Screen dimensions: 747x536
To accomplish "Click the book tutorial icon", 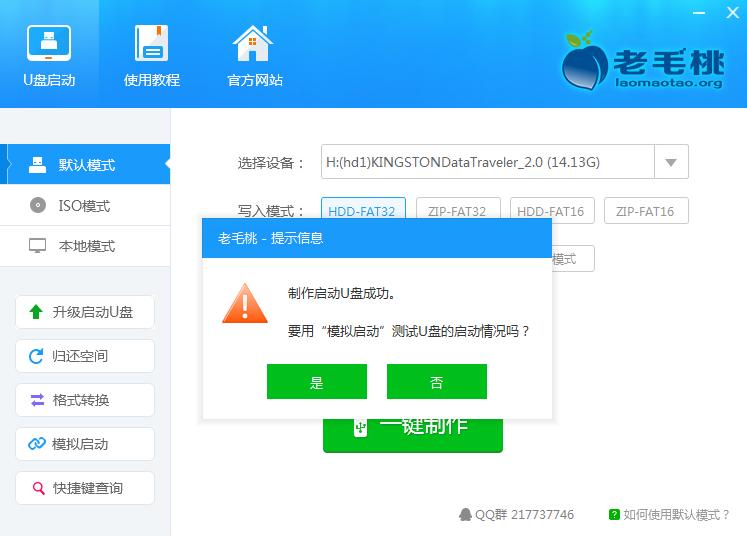I will coord(151,43).
